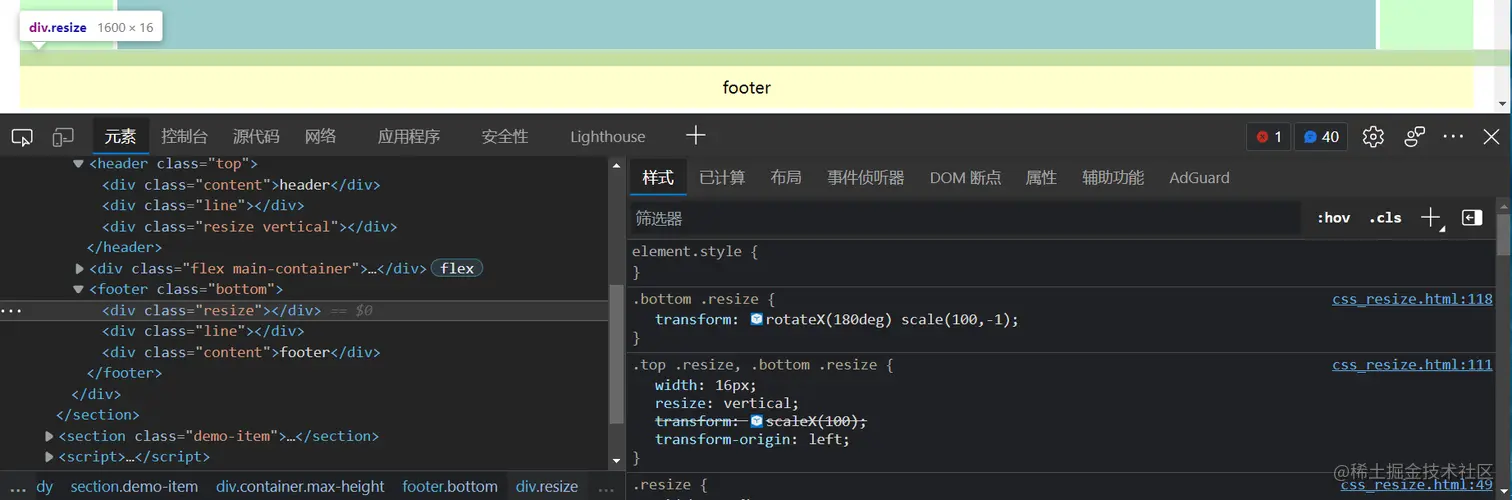Click the element.style rule block
1512x500 pixels.
click(1061, 262)
